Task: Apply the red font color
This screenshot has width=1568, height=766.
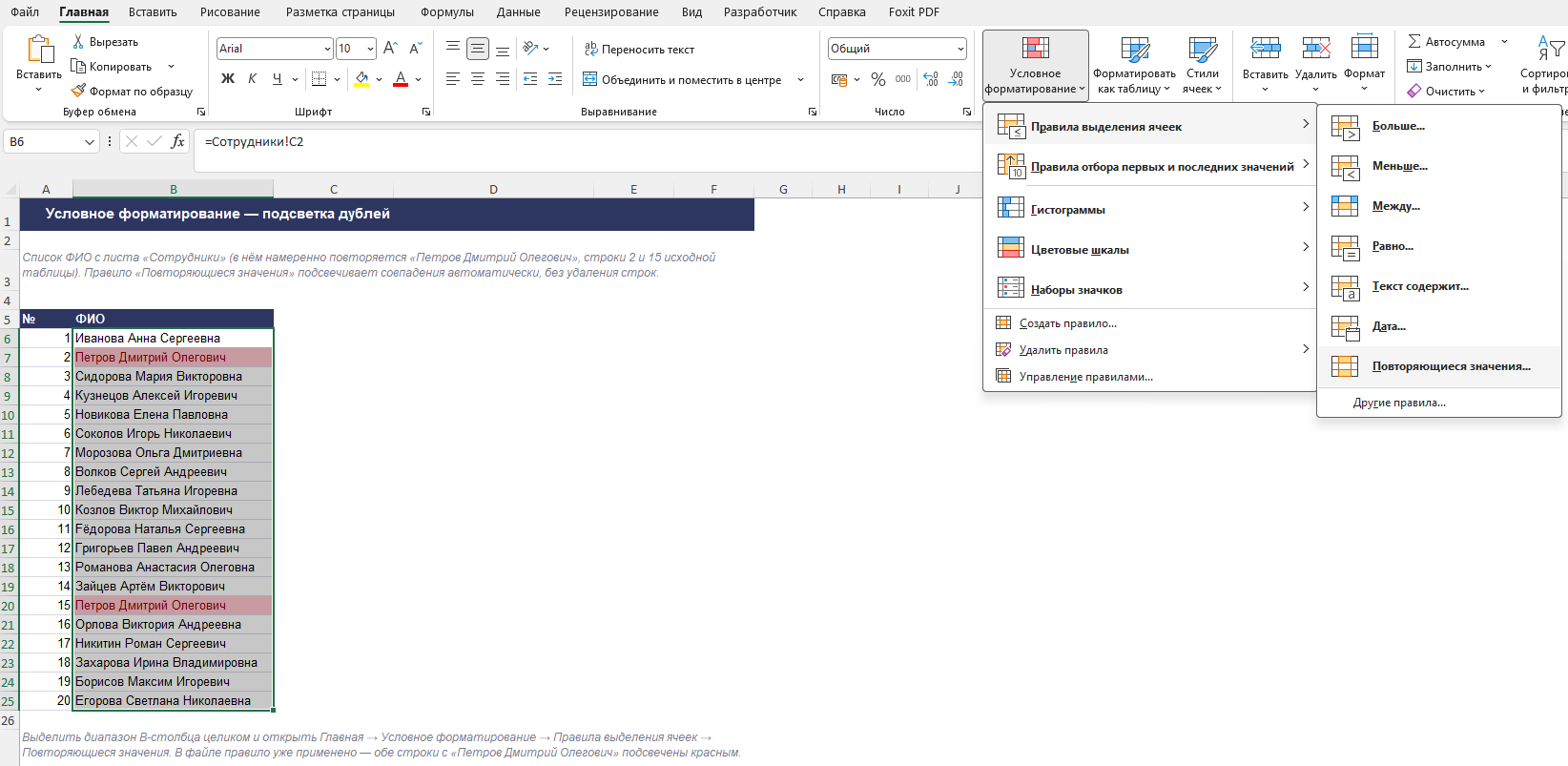Action: [x=401, y=79]
